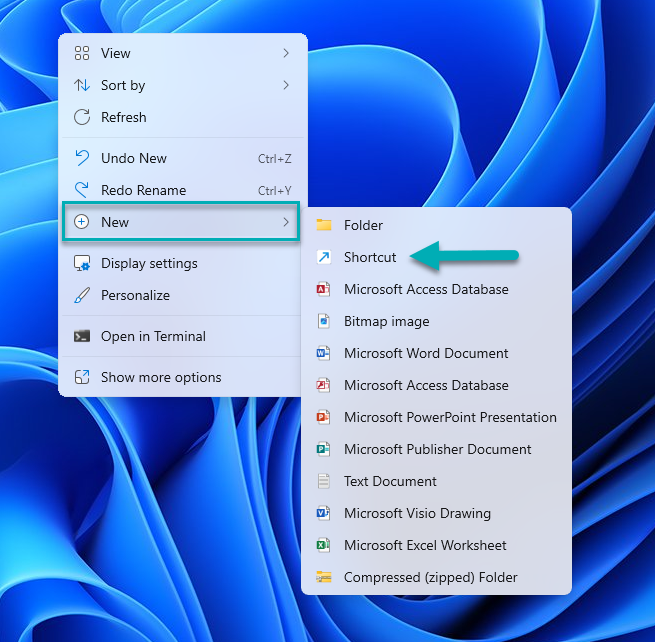Screen dimensions: 655x642
Task: Click the Personalize paintbrush icon
Action: click(x=82, y=295)
